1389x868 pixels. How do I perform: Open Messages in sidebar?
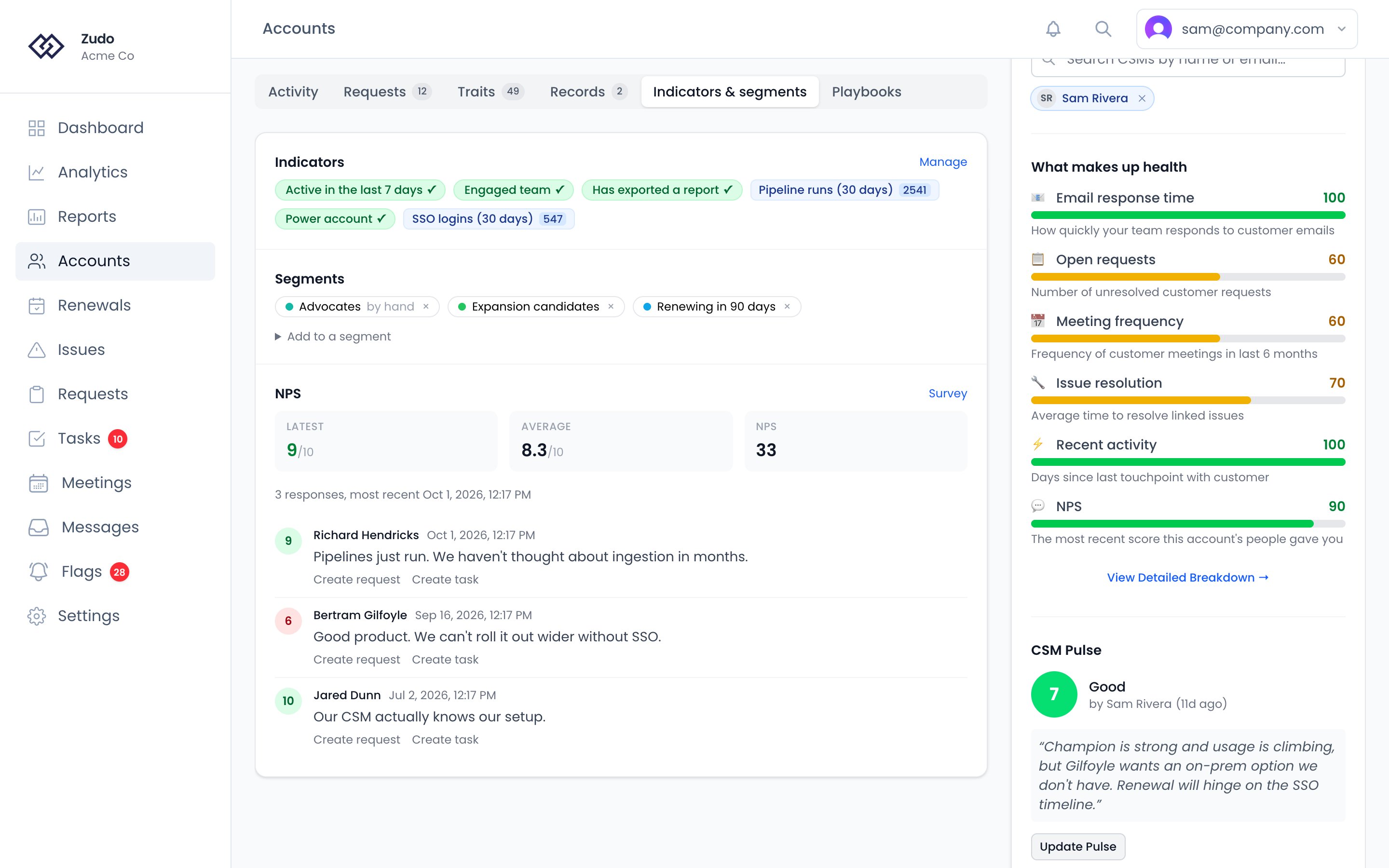click(115, 527)
